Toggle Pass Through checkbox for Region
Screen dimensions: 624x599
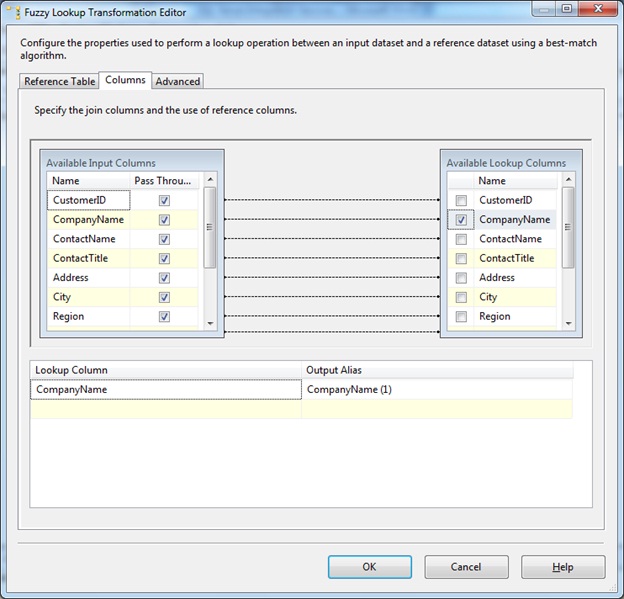pyautogui.click(x=164, y=316)
